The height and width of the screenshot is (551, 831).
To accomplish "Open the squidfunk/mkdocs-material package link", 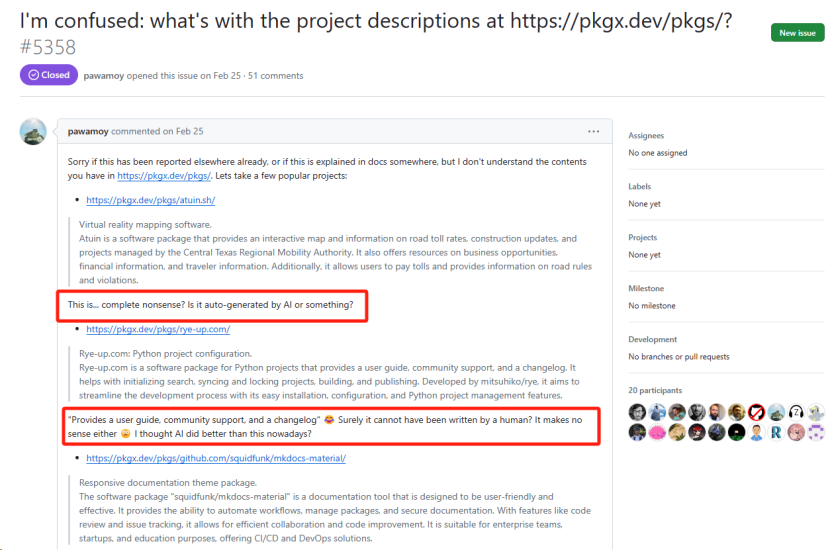I will coord(216,458).
